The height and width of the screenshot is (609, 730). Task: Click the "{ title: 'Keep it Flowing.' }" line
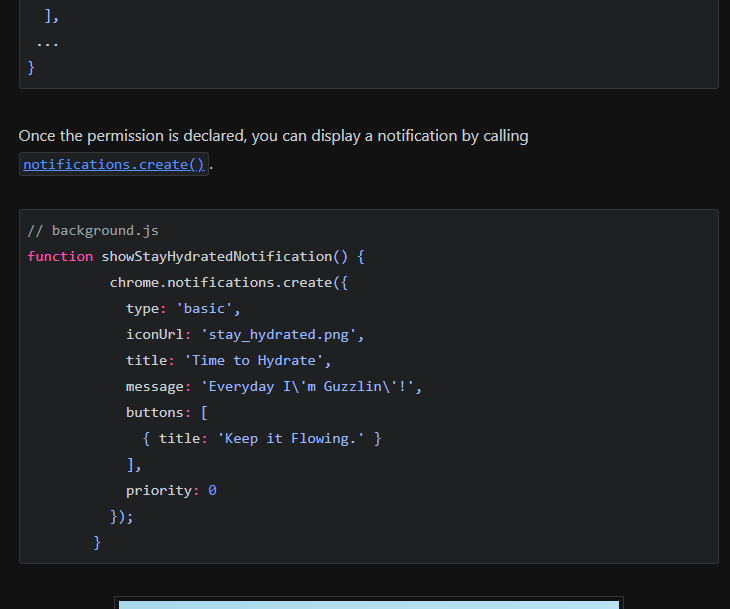262,439
